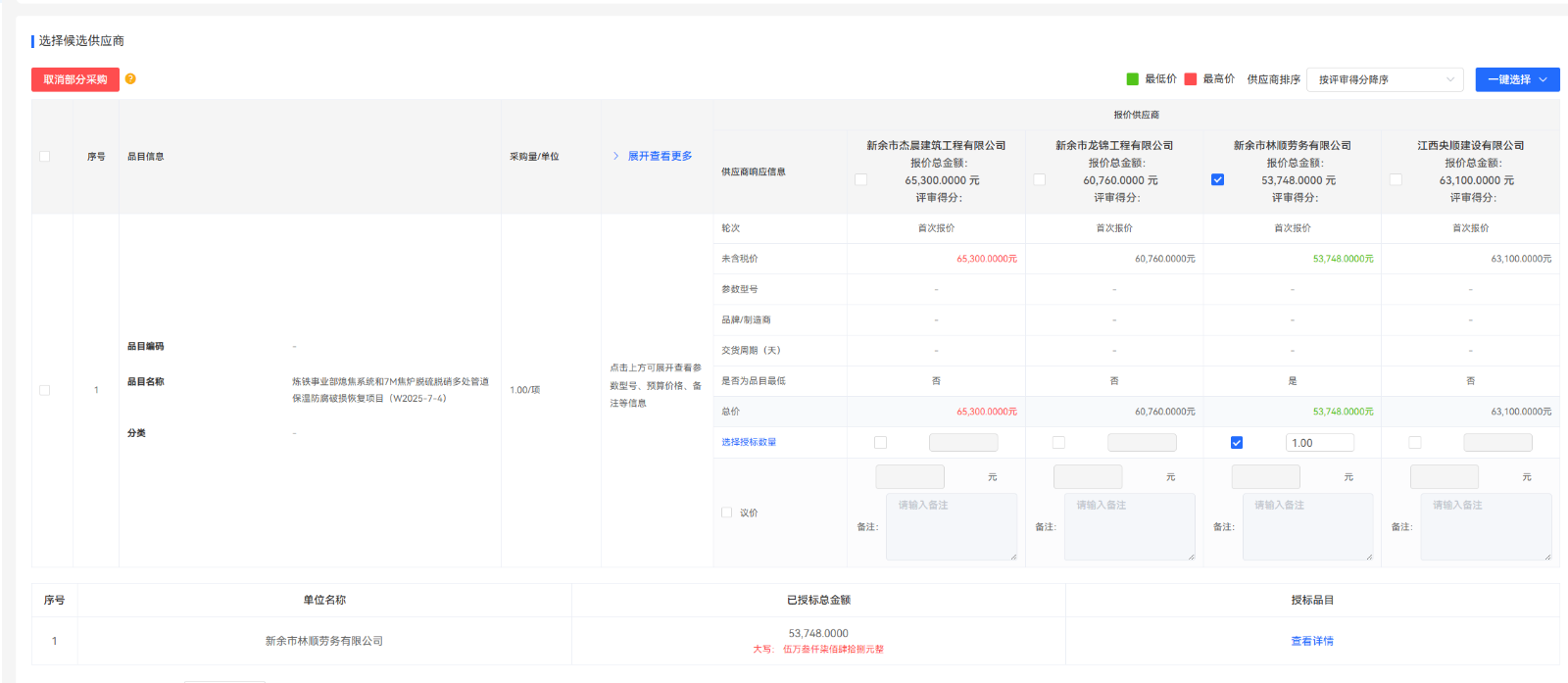This screenshot has height=683, width=1568.
Task: Click the green 最低价 legend square
Action: click(1133, 78)
